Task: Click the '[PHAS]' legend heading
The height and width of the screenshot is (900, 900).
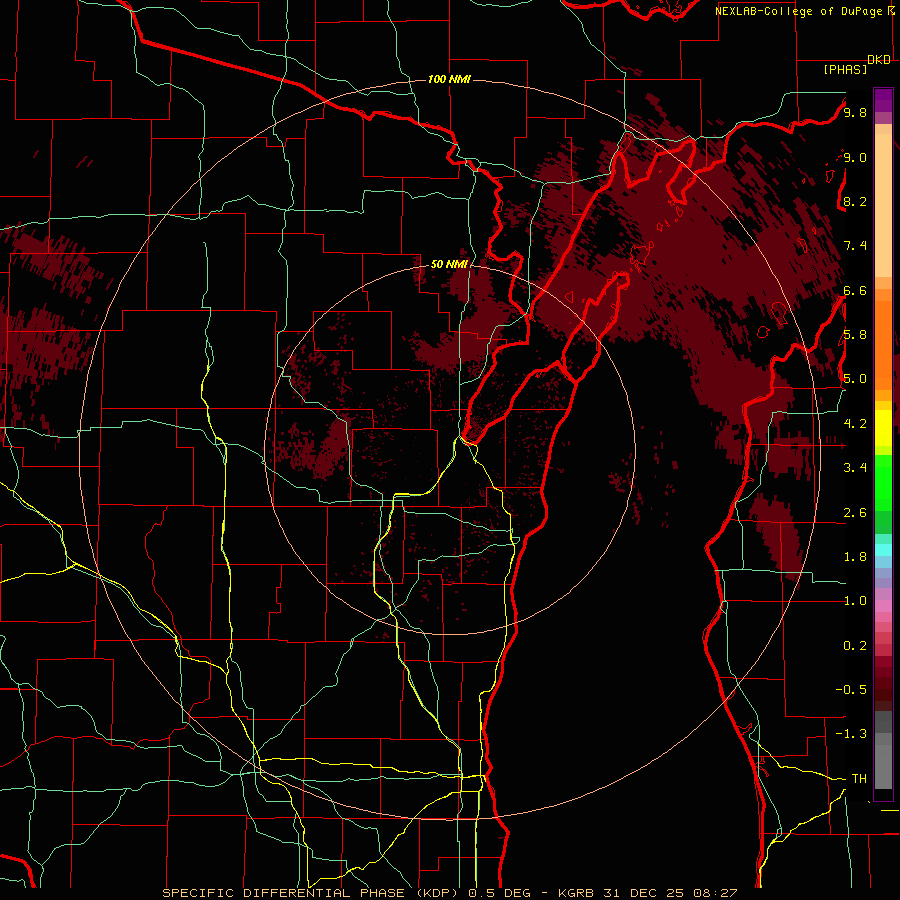Action: 845,69
